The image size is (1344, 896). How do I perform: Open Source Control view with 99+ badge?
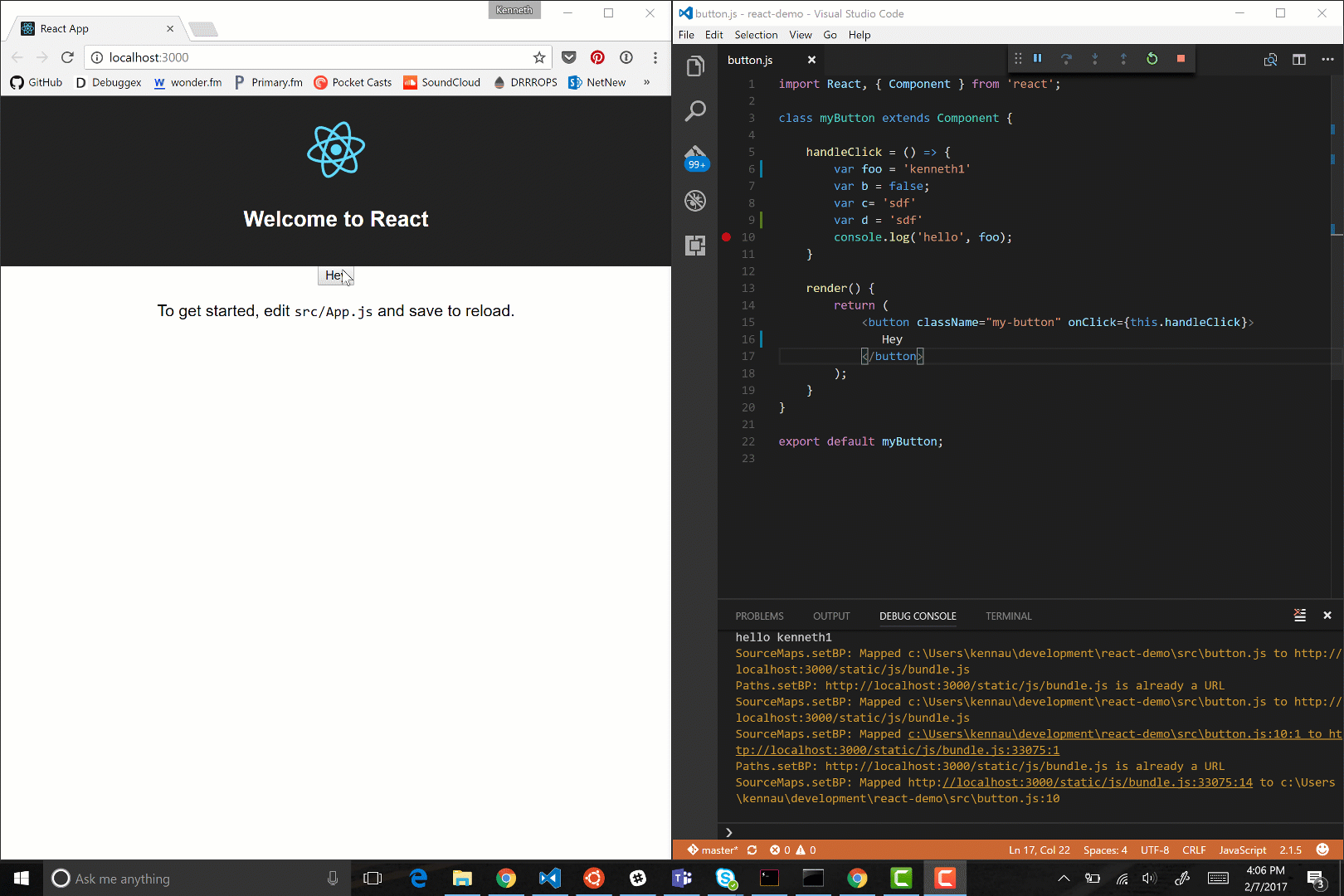click(695, 156)
